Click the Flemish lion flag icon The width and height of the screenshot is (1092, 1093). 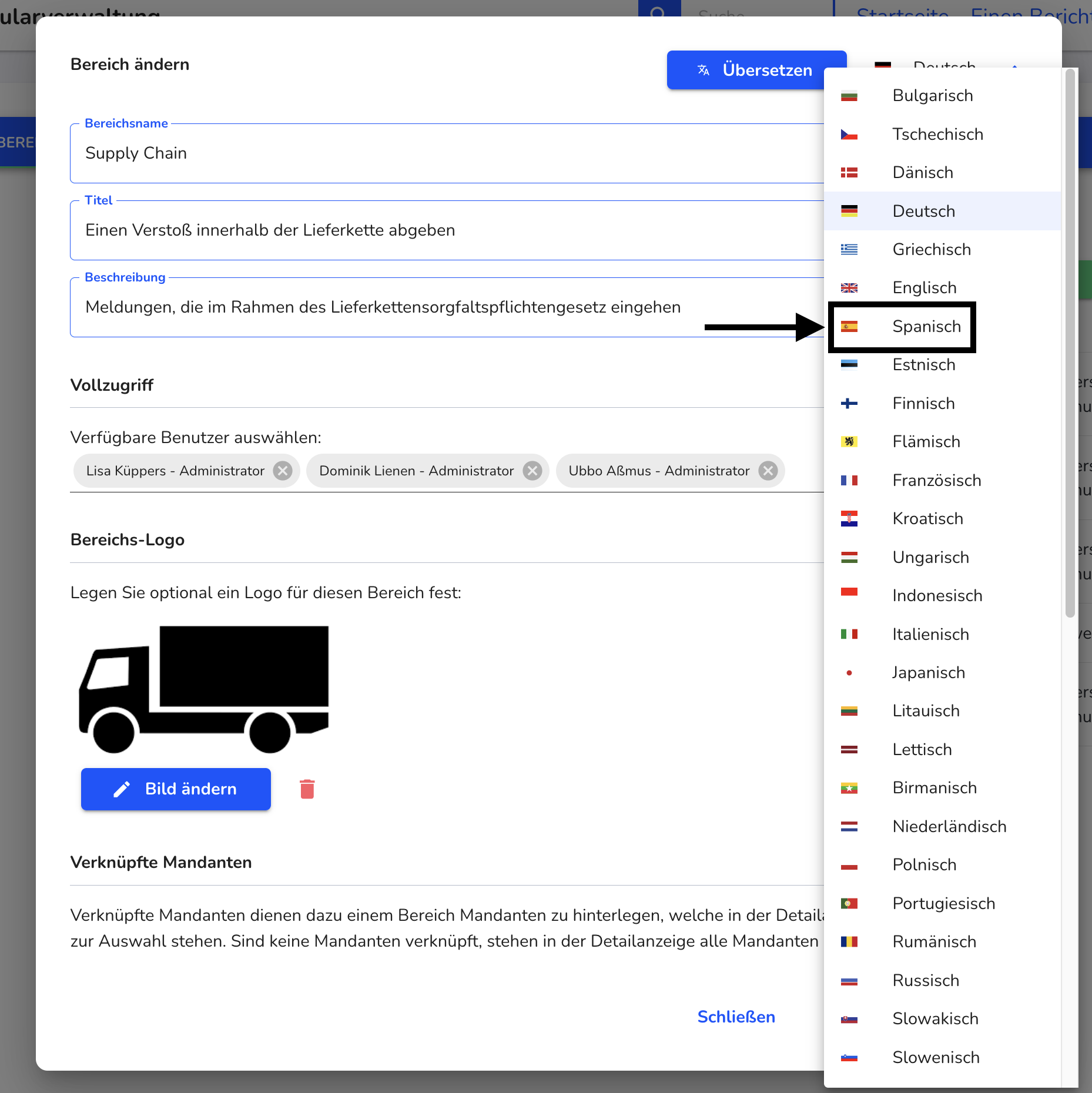click(x=849, y=442)
